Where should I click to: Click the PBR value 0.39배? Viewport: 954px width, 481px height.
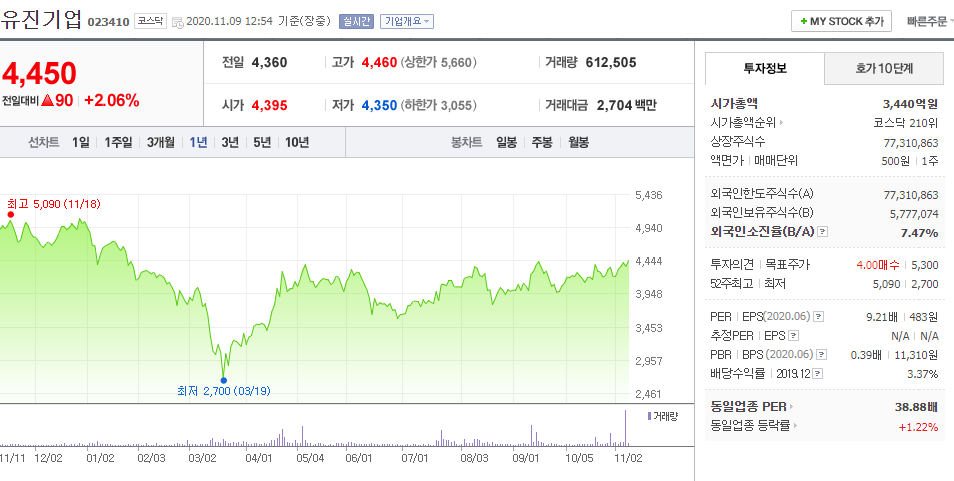point(865,355)
